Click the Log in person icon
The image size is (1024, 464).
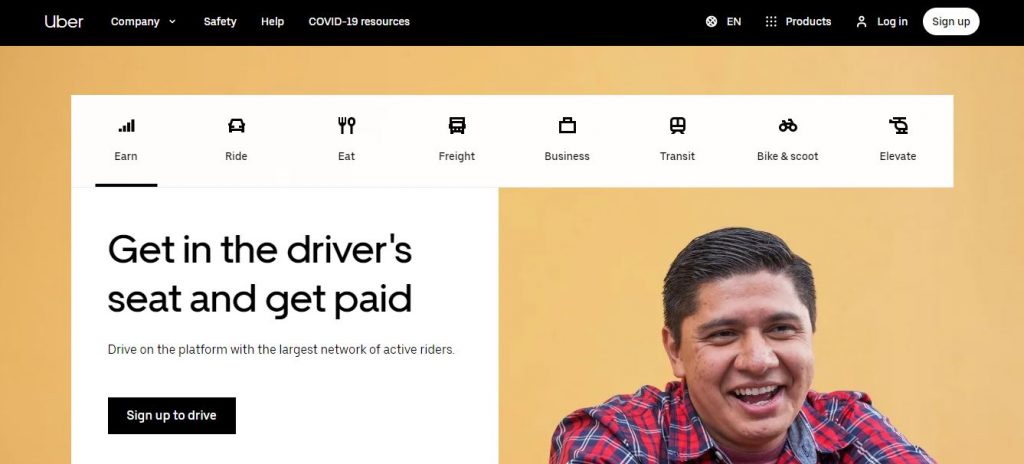[861, 22]
